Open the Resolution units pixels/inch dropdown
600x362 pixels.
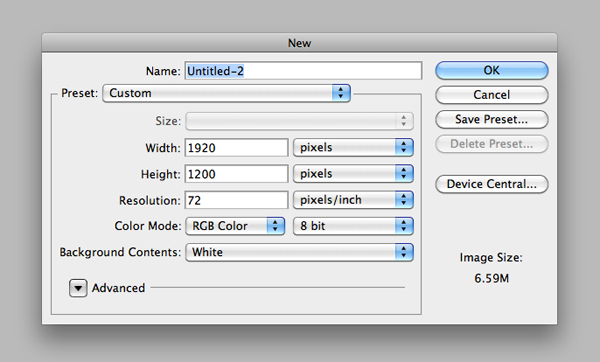pos(353,200)
